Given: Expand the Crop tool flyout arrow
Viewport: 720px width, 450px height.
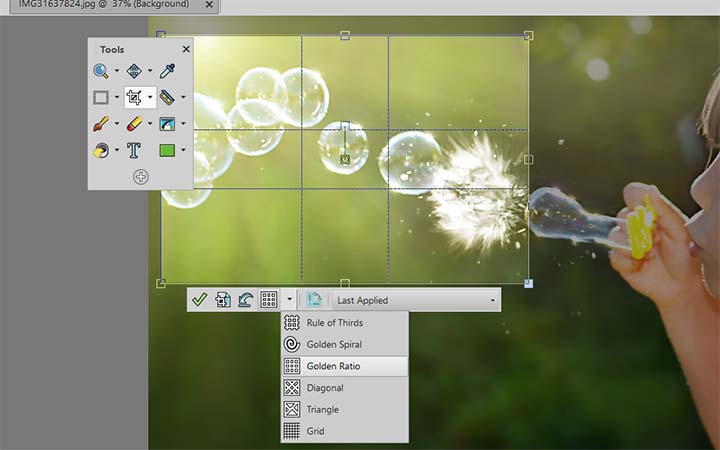Looking at the screenshot, I should (150, 97).
